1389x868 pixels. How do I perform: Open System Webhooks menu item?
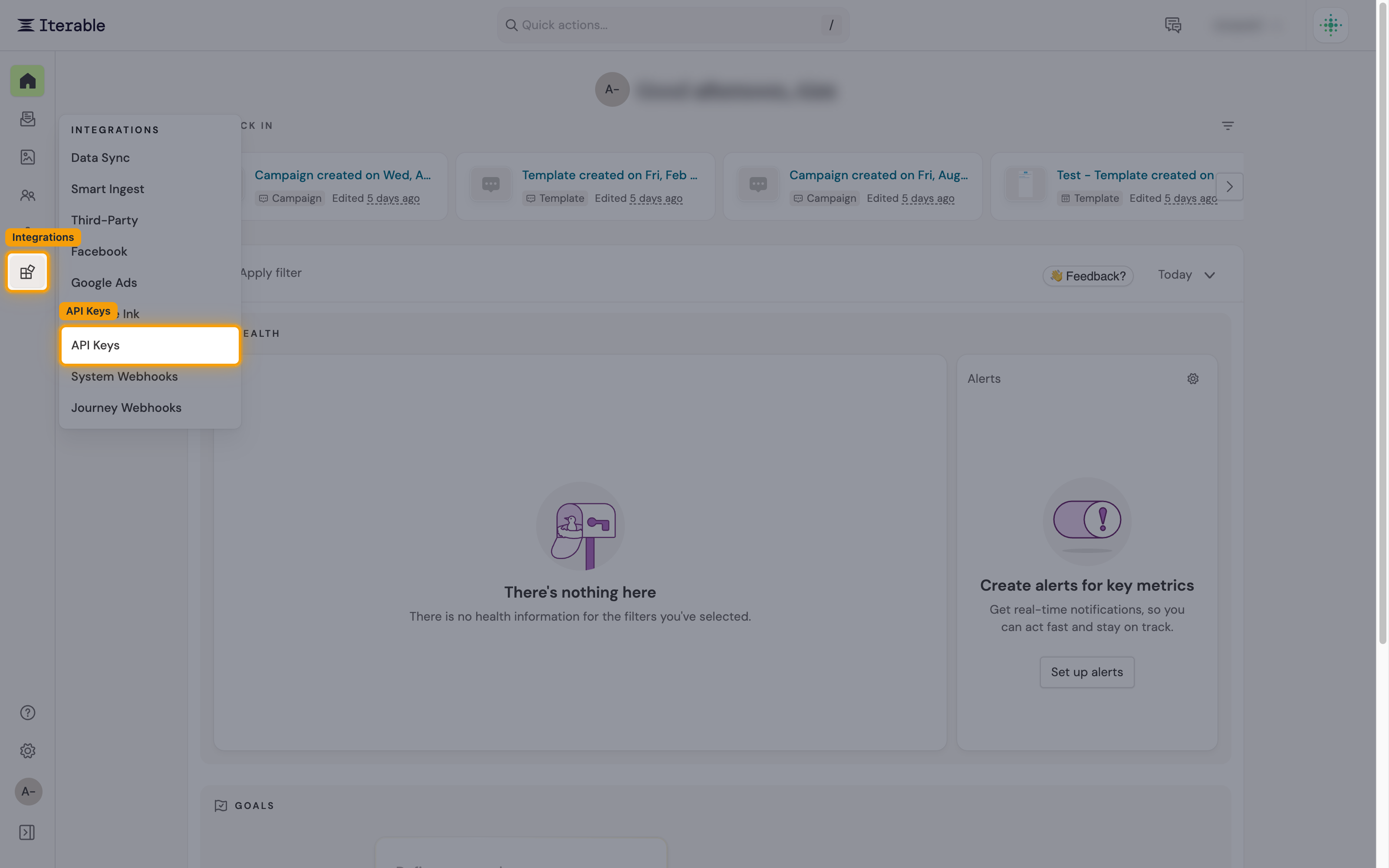pyautogui.click(x=150, y=377)
